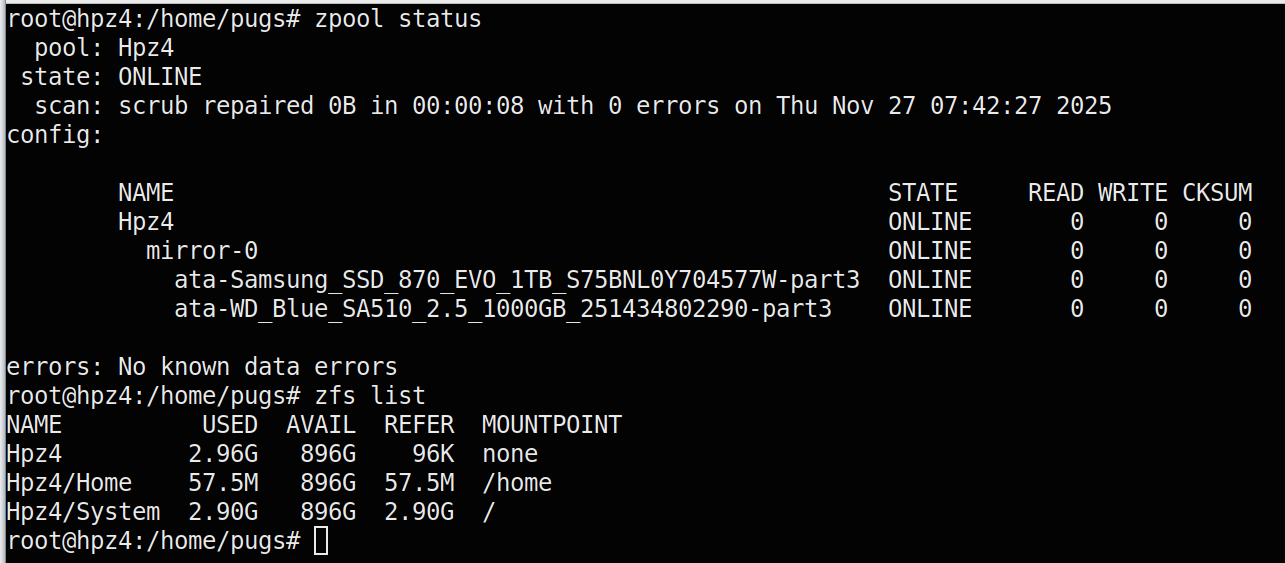Click the WD Blue SA510 device name

click(503, 309)
